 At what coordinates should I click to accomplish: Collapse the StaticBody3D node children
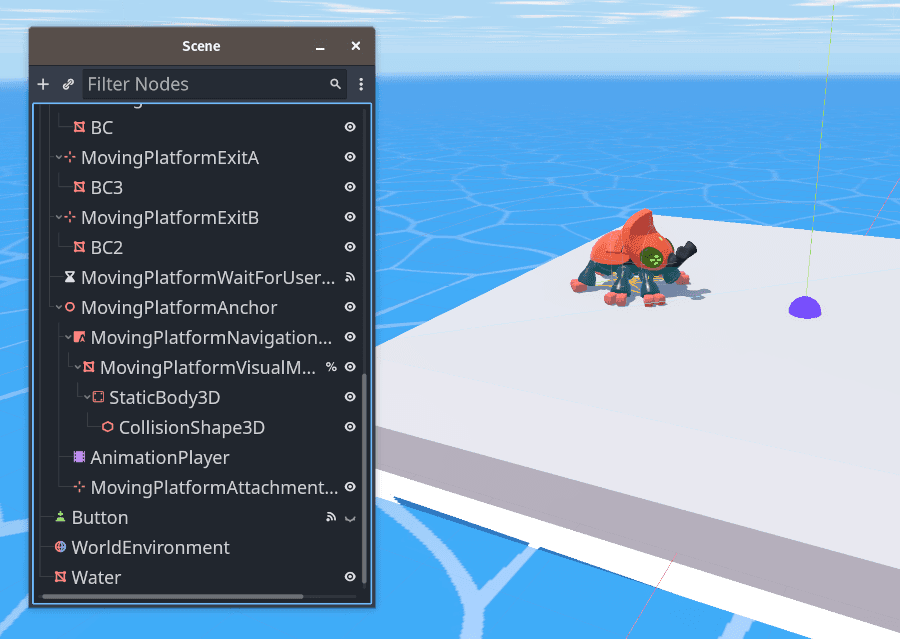click(87, 397)
